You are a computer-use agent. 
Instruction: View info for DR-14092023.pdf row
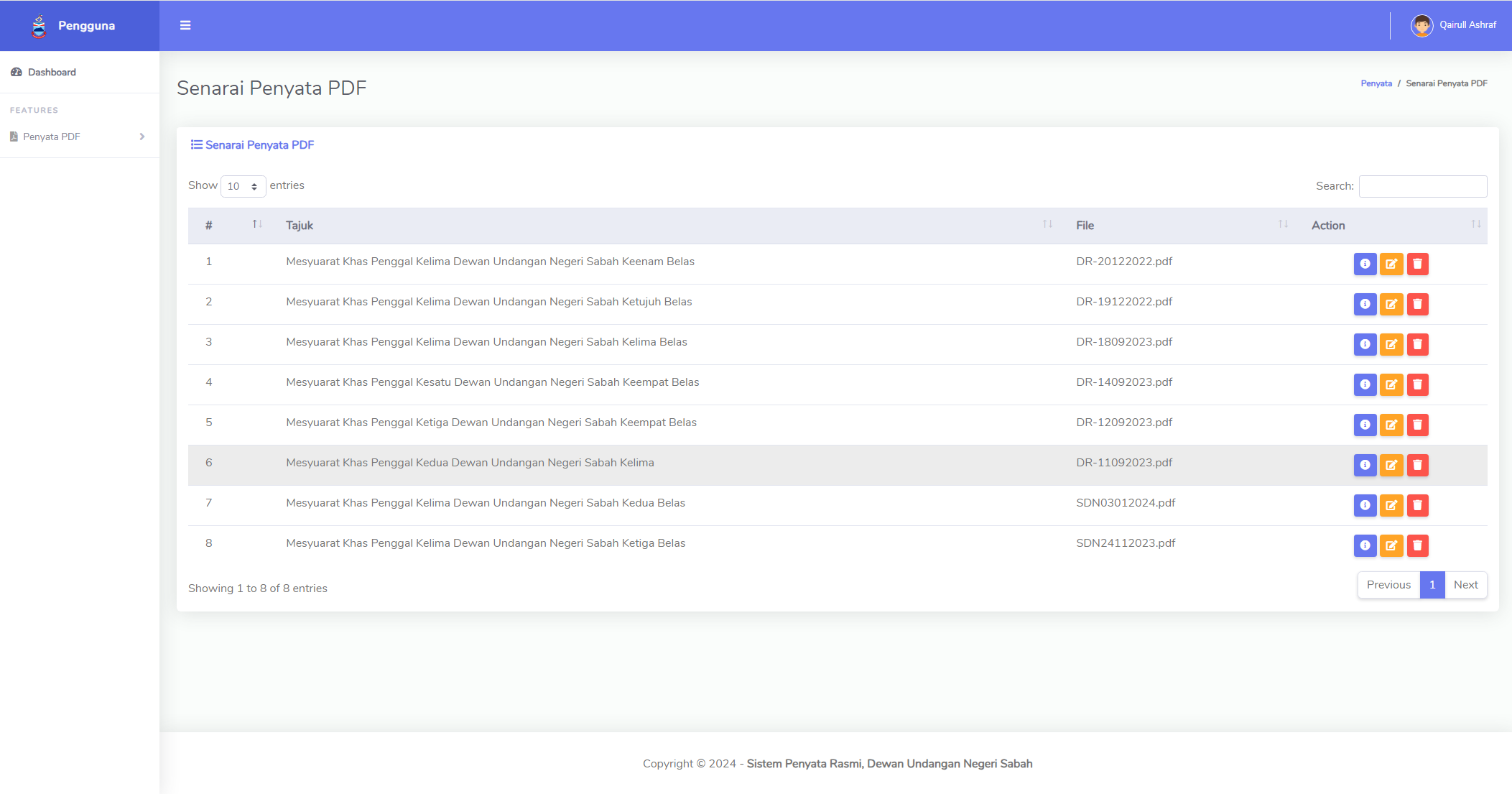click(x=1365, y=384)
